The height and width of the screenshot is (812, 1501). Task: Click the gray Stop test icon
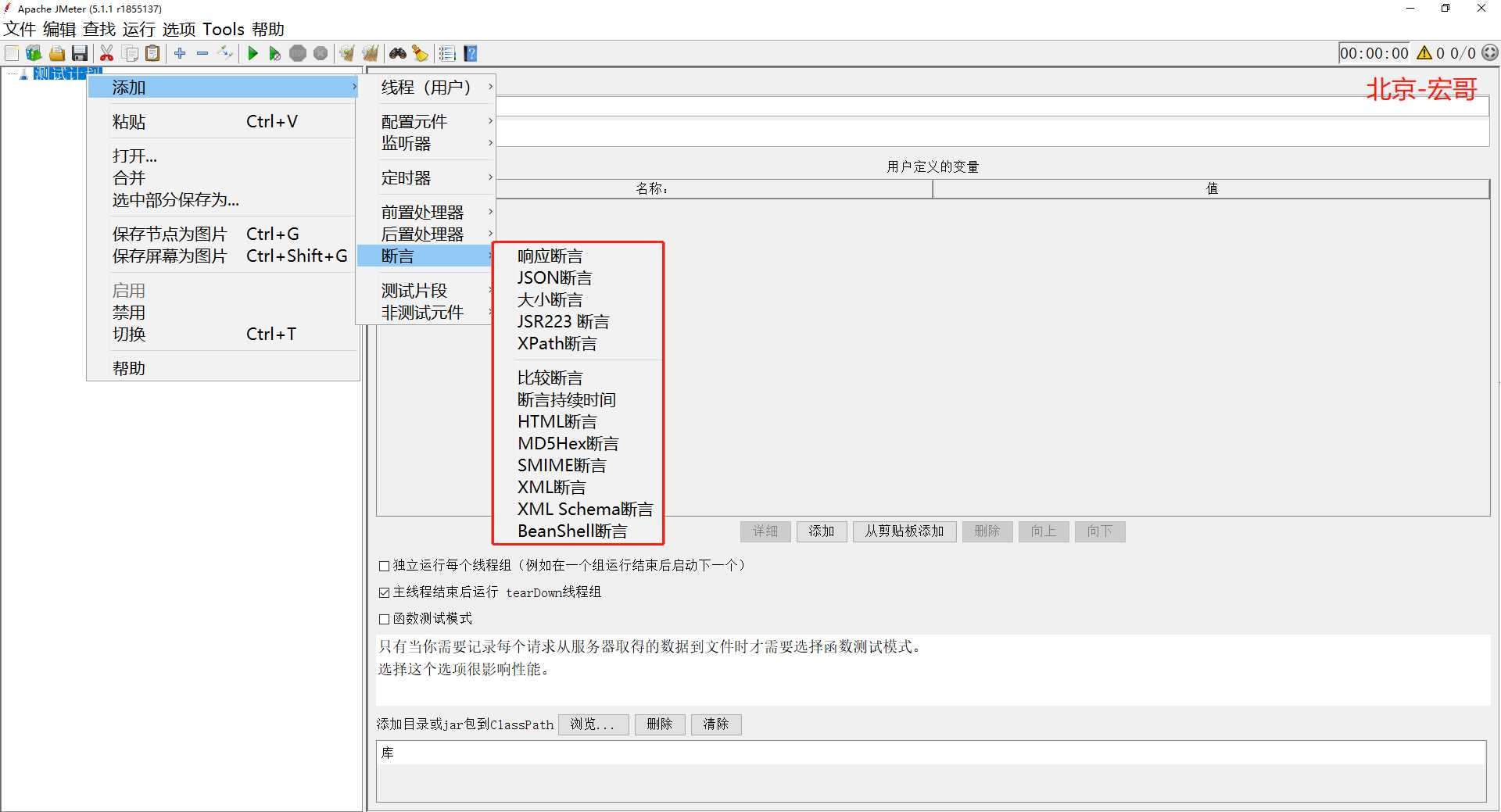point(298,53)
